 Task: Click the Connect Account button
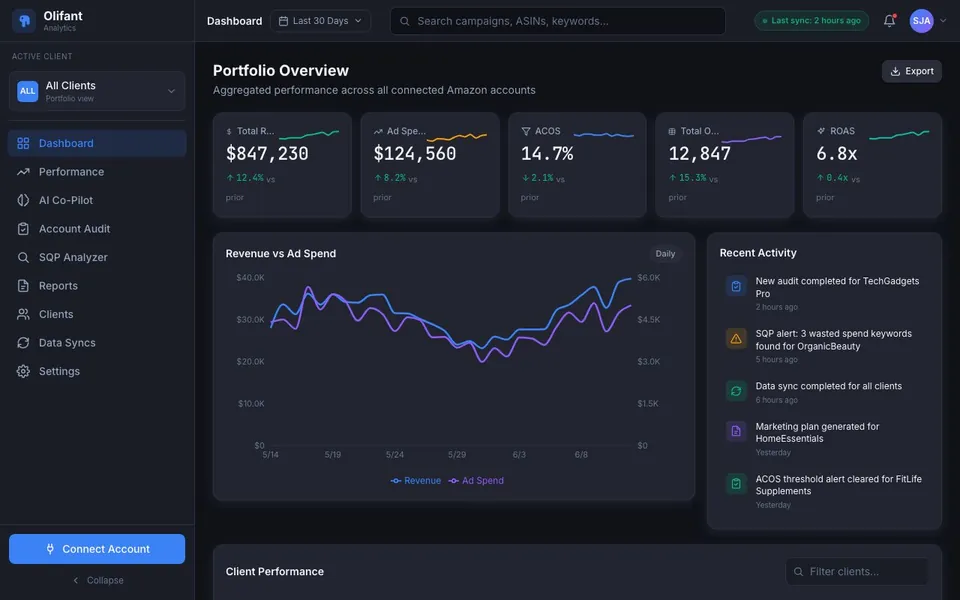tap(97, 549)
